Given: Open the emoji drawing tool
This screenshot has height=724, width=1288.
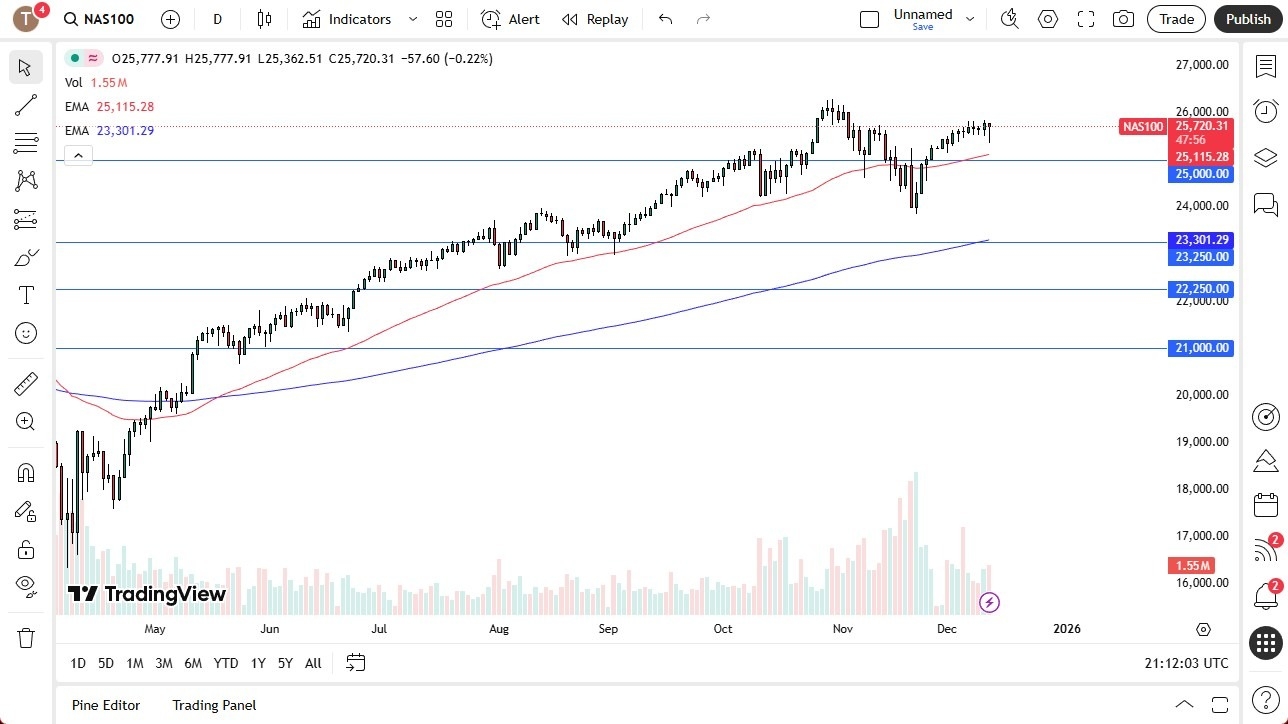Looking at the screenshot, I should point(26,333).
